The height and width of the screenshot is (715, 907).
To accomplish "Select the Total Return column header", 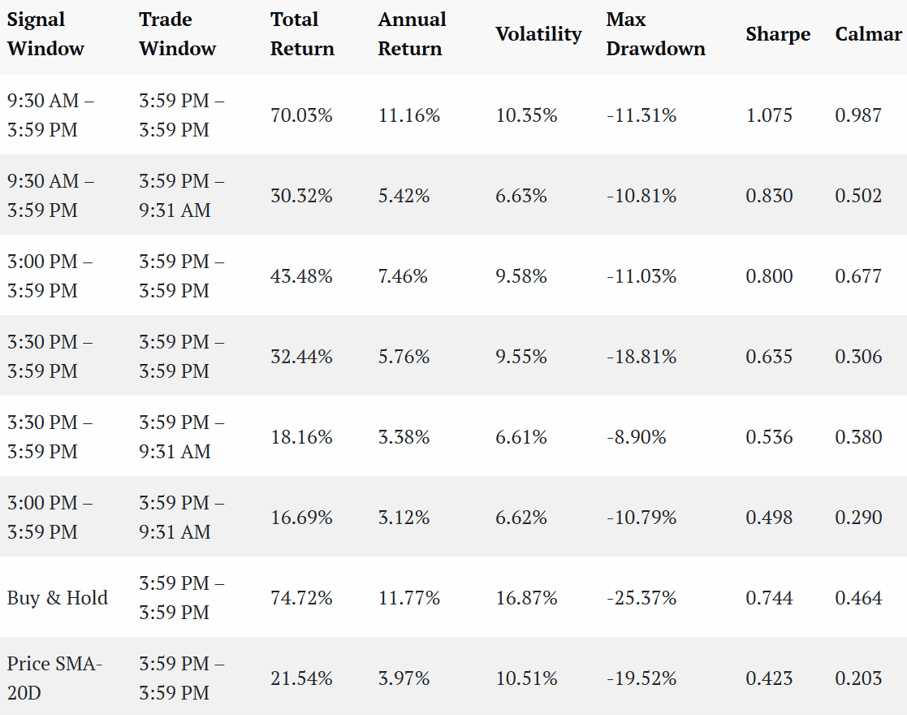I will (x=302, y=34).
